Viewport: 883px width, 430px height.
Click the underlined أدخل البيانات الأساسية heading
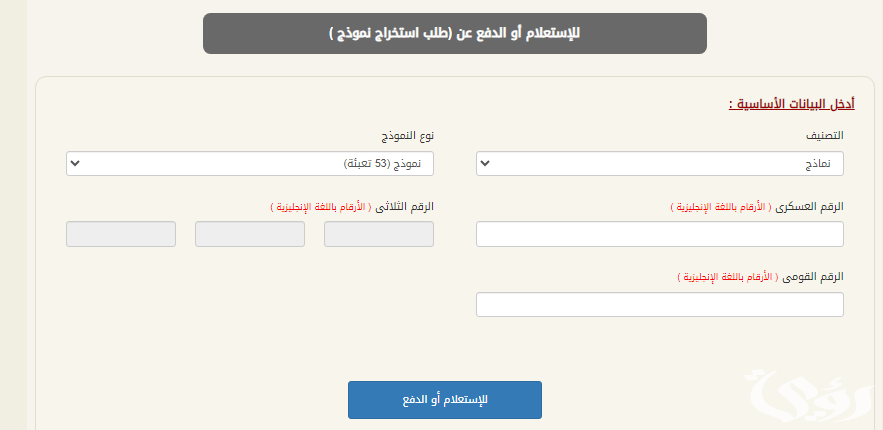[x=792, y=104]
